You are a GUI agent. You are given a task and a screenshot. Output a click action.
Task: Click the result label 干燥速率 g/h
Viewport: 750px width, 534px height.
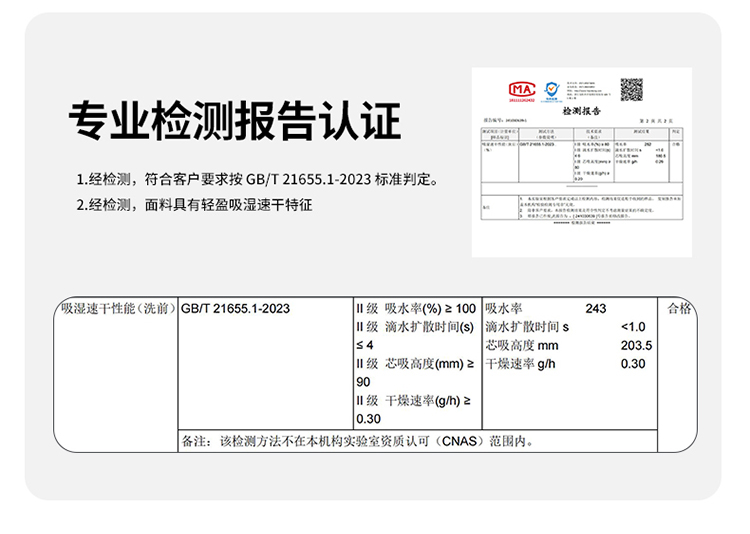(520, 364)
